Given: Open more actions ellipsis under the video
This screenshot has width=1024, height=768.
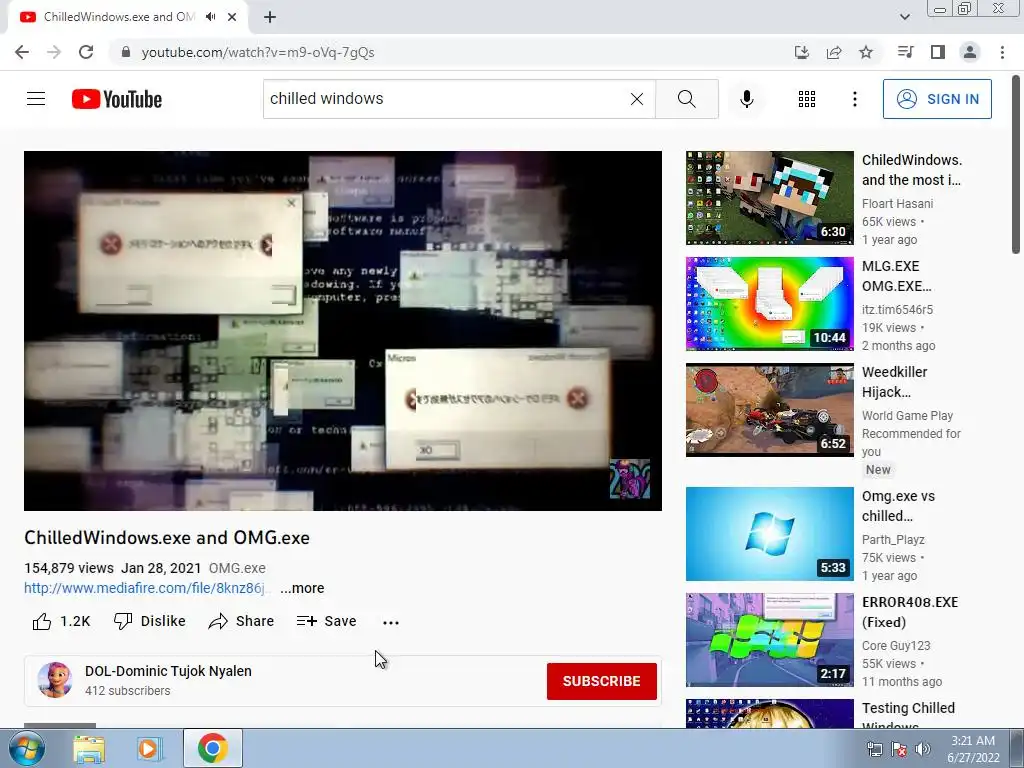Looking at the screenshot, I should 391,622.
